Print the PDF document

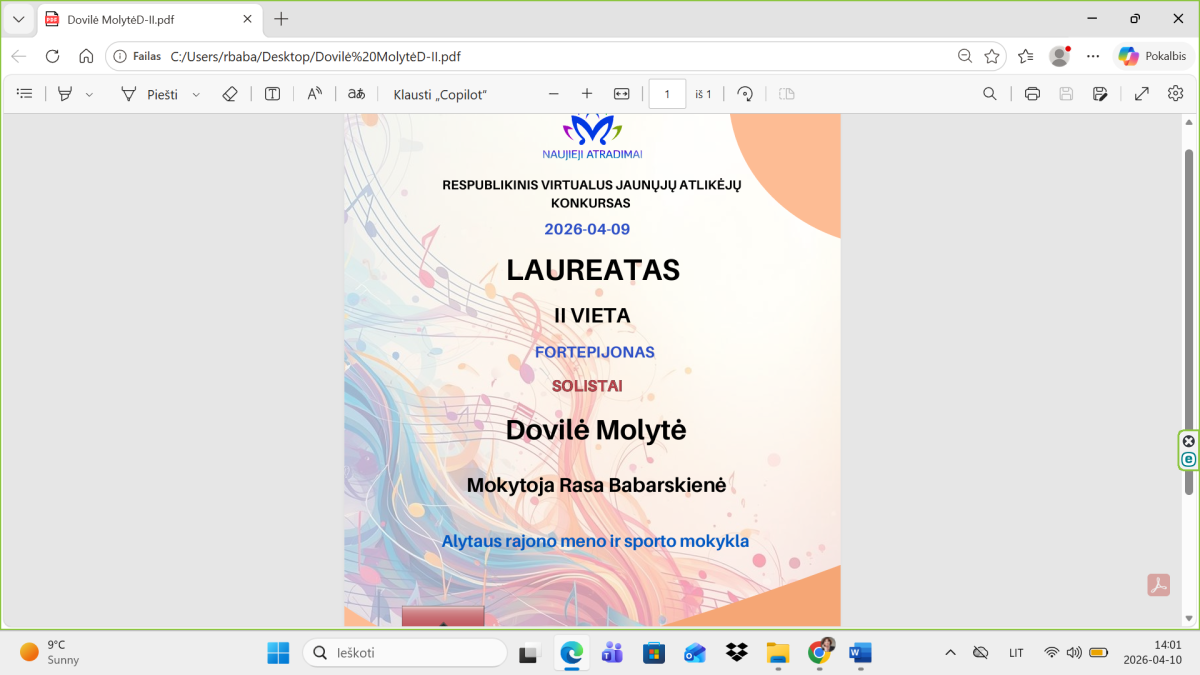pyautogui.click(x=1032, y=94)
